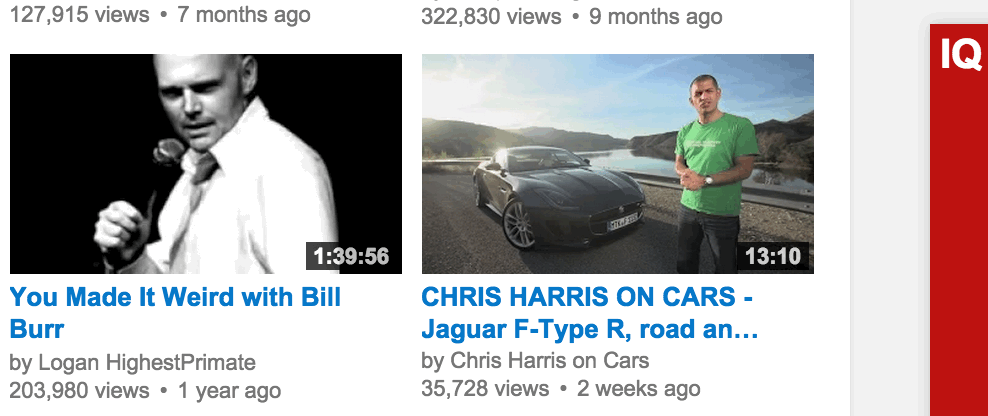Click the green-shirted man in the thumbnail

tap(714, 173)
